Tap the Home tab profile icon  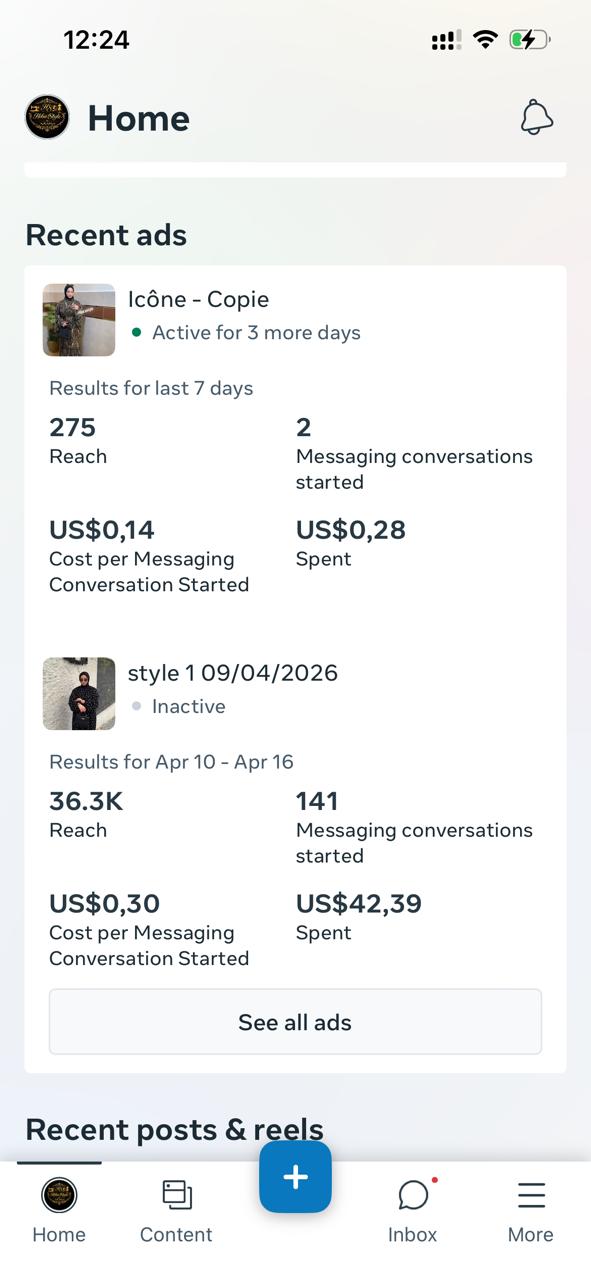click(59, 1195)
